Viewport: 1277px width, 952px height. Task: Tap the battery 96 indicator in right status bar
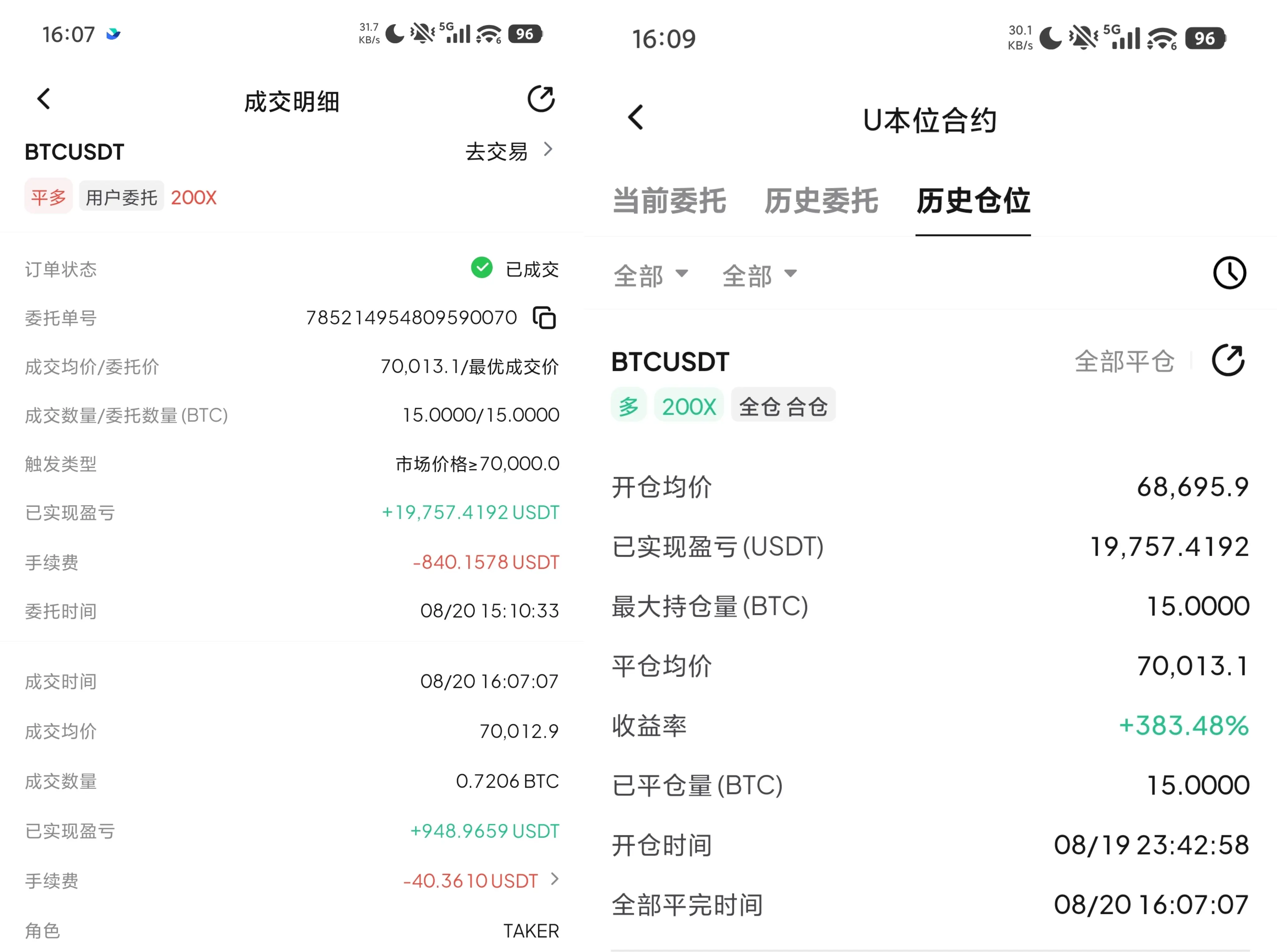pyautogui.click(x=1205, y=39)
